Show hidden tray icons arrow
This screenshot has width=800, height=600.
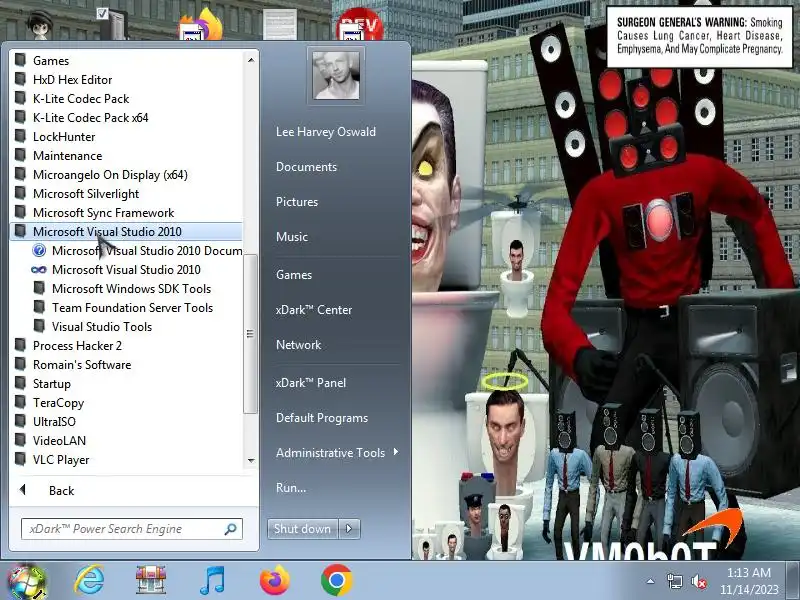(x=650, y=581)
